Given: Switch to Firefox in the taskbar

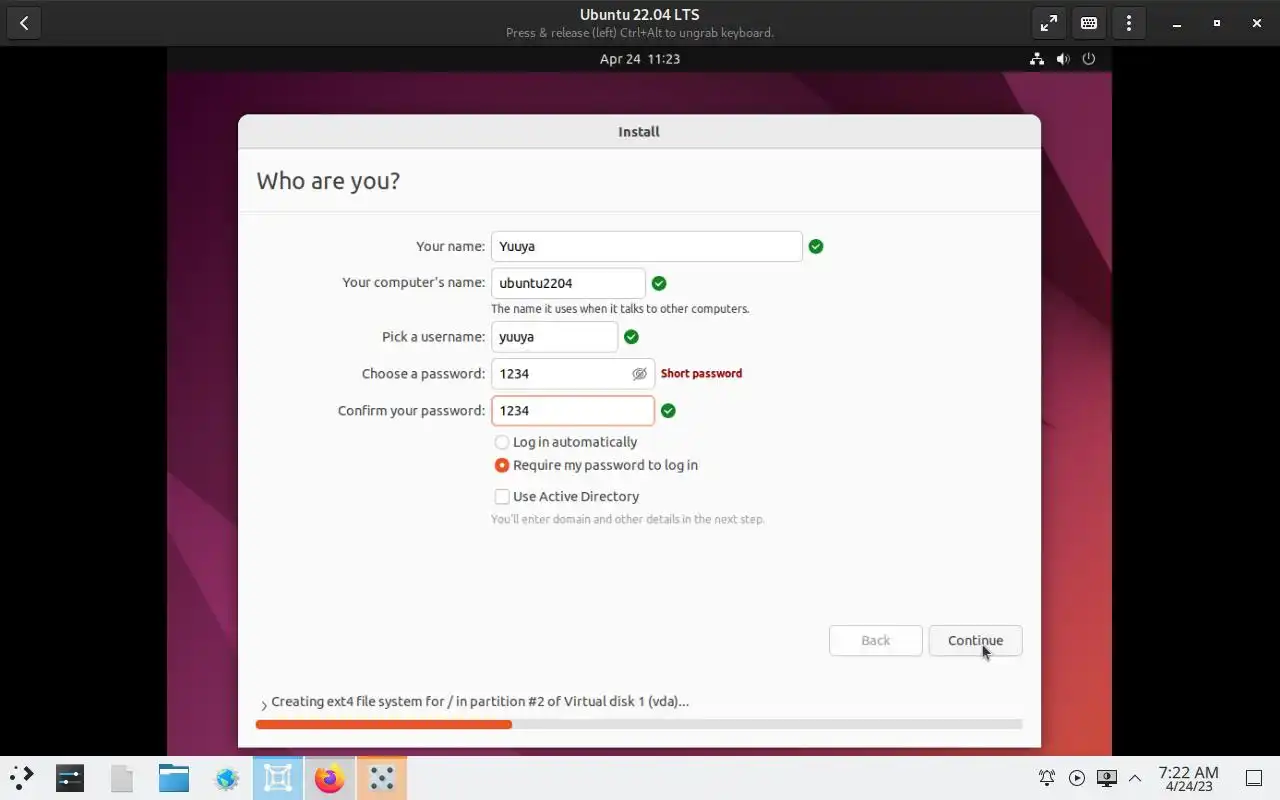Looking at the screenshot, I should [329, 778].
